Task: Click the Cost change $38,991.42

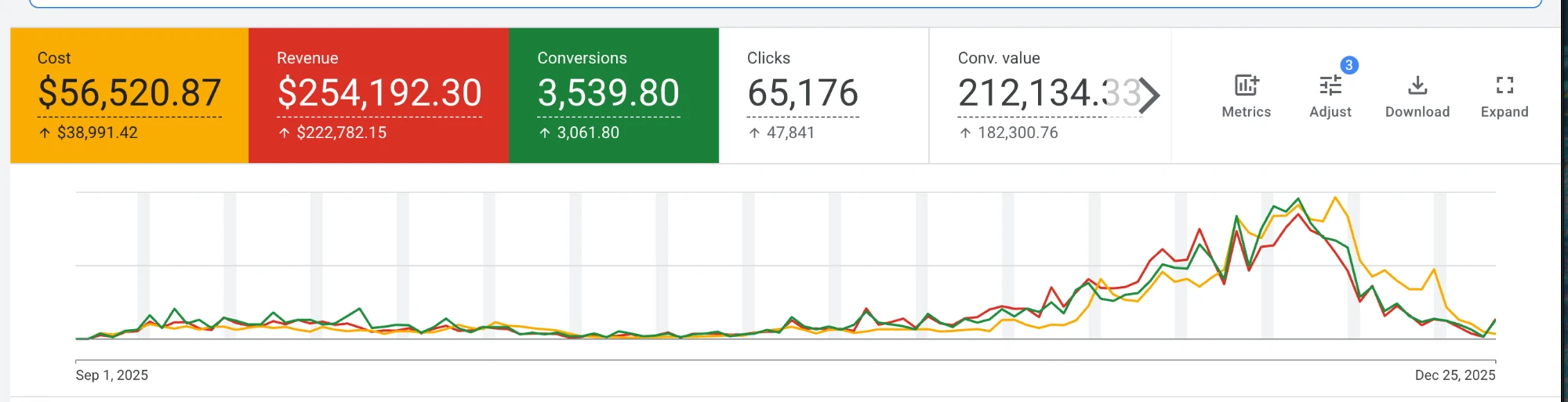Action: (x=97, y=132)
